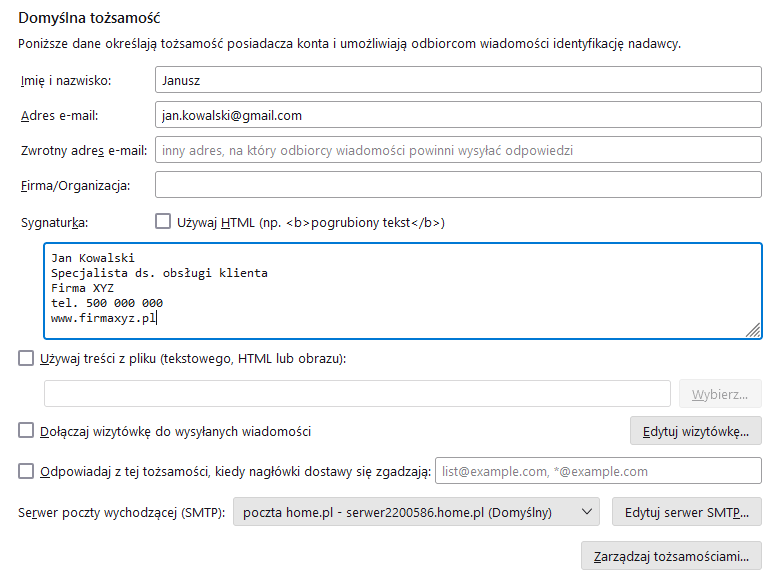The height and width of the screenshot is (588, 777).
Task: Click the Firma/Organizacja input field
Action: (x=458, y=185)
